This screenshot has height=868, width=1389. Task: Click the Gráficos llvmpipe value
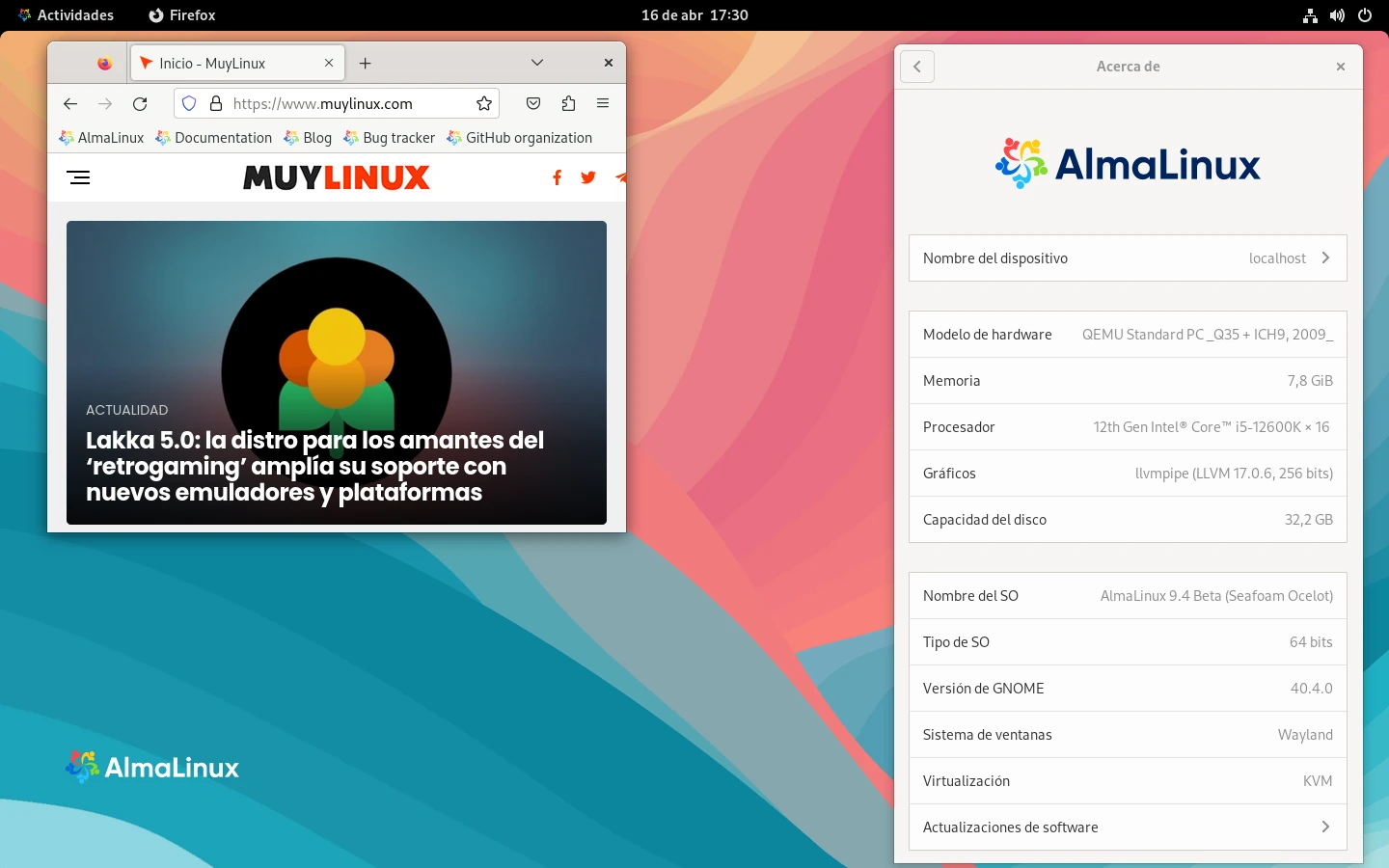pos(1234,474)
